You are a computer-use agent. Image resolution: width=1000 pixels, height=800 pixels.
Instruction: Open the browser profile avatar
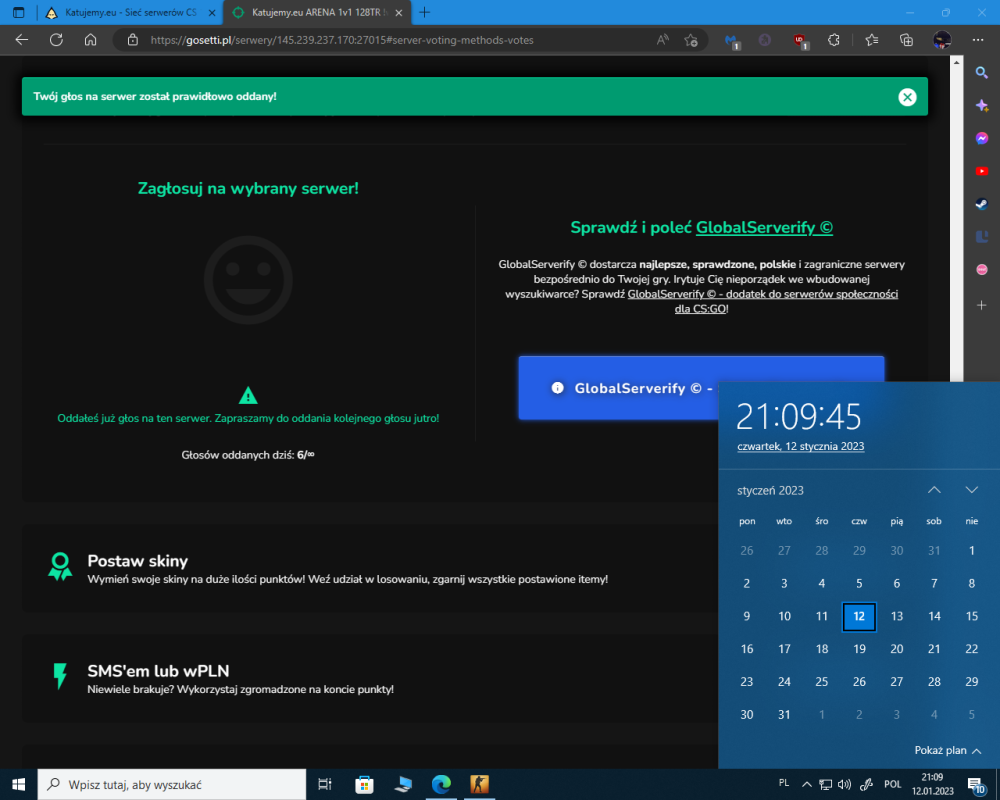(x=942, y=40)
